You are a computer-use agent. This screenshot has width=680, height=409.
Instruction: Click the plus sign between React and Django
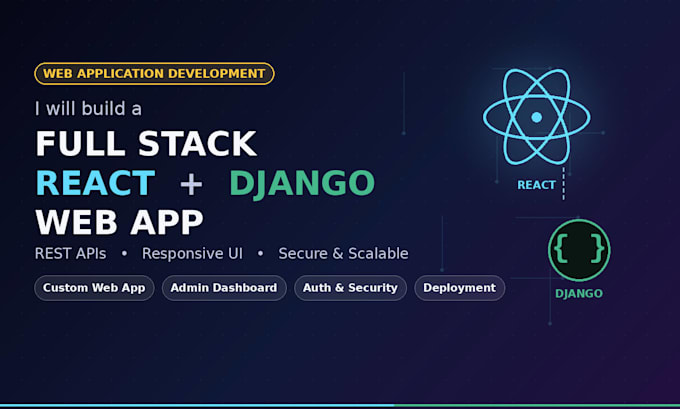[x=191, y=184]
